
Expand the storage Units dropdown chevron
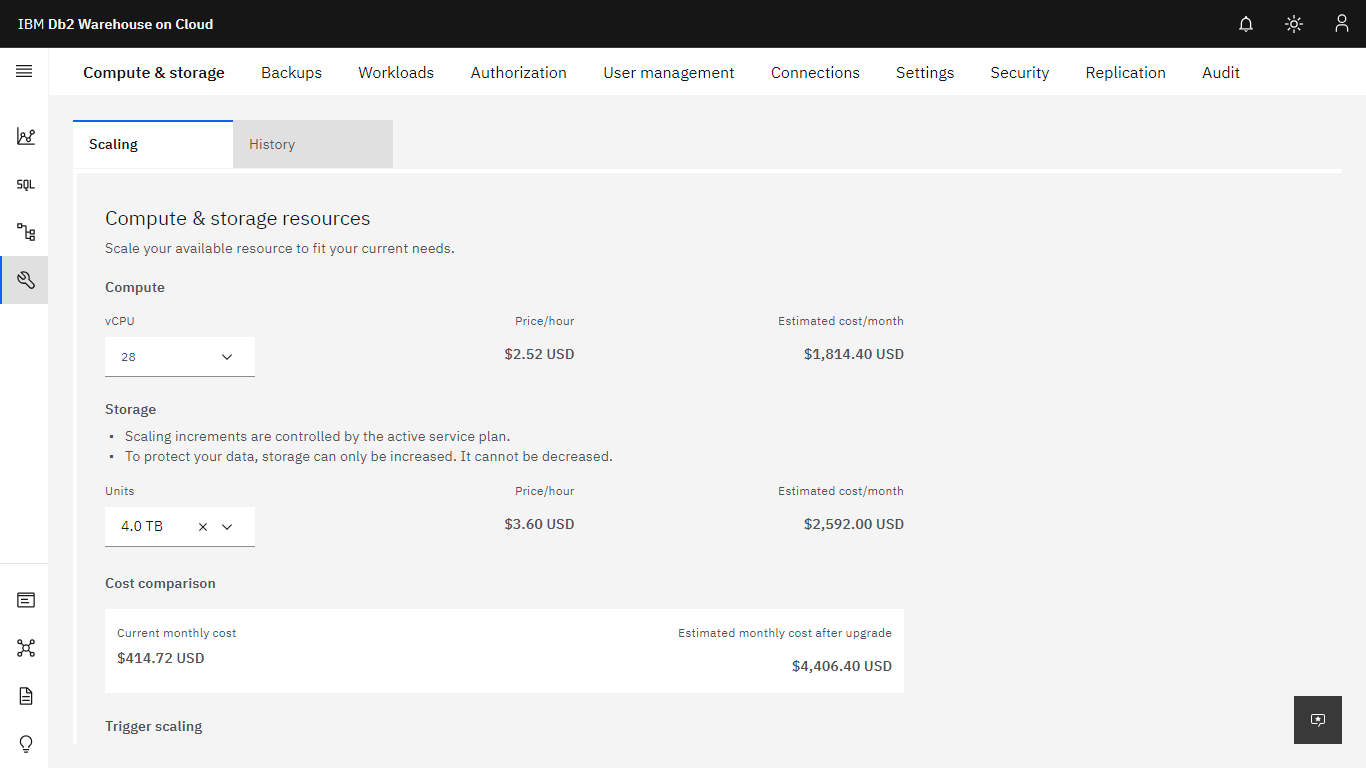tap(227, 527)
